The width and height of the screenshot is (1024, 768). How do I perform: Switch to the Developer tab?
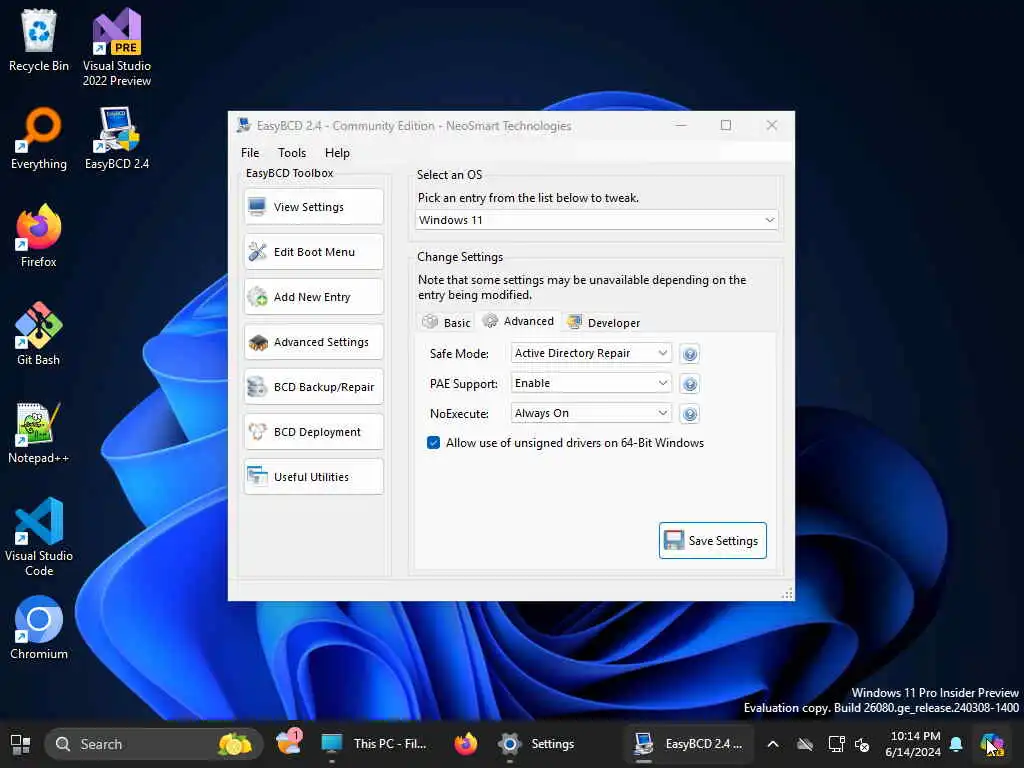[603, 323]
